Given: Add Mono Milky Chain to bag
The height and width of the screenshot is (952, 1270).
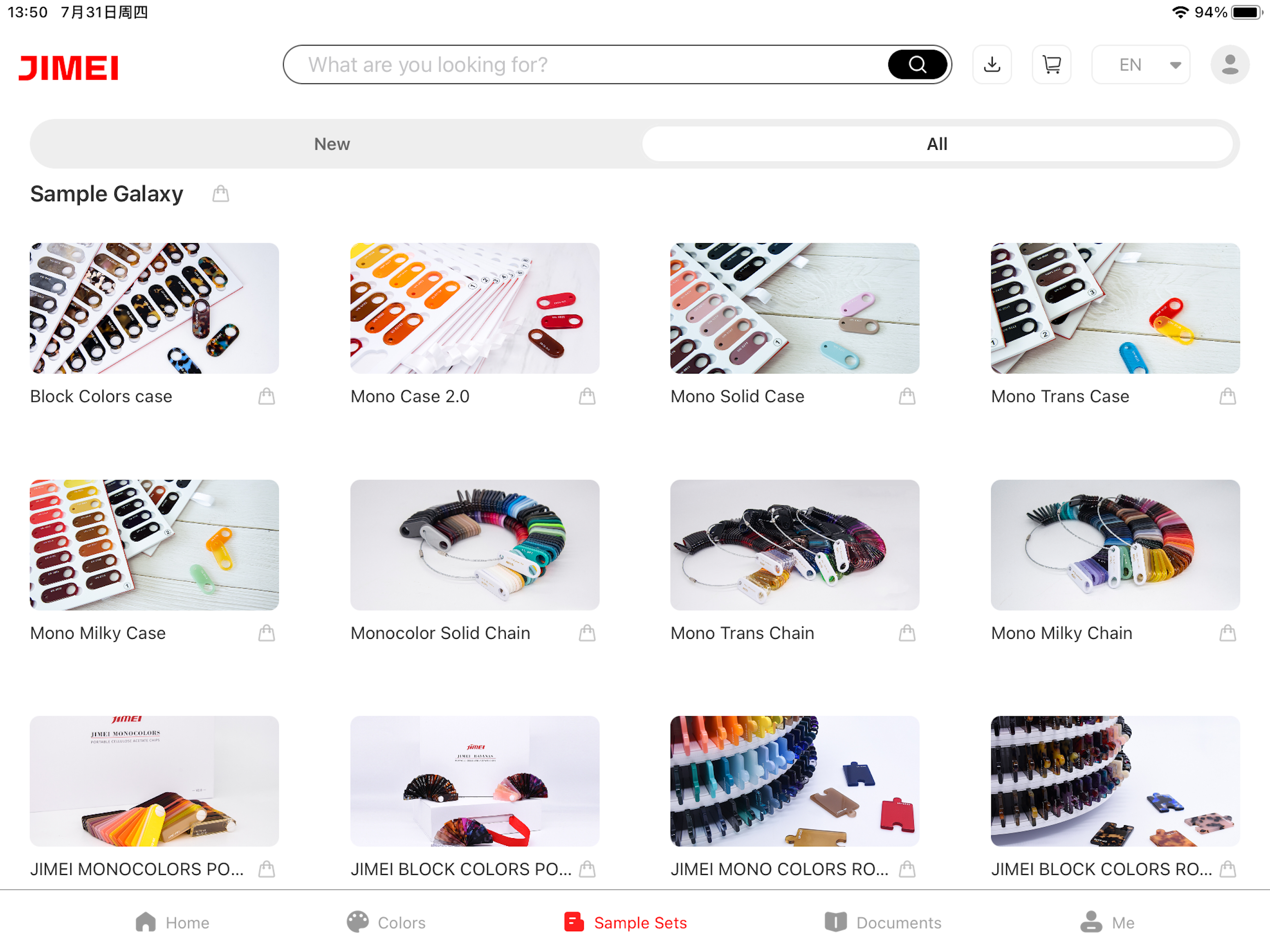Looking at the screenshot, I should point(1228,633).
